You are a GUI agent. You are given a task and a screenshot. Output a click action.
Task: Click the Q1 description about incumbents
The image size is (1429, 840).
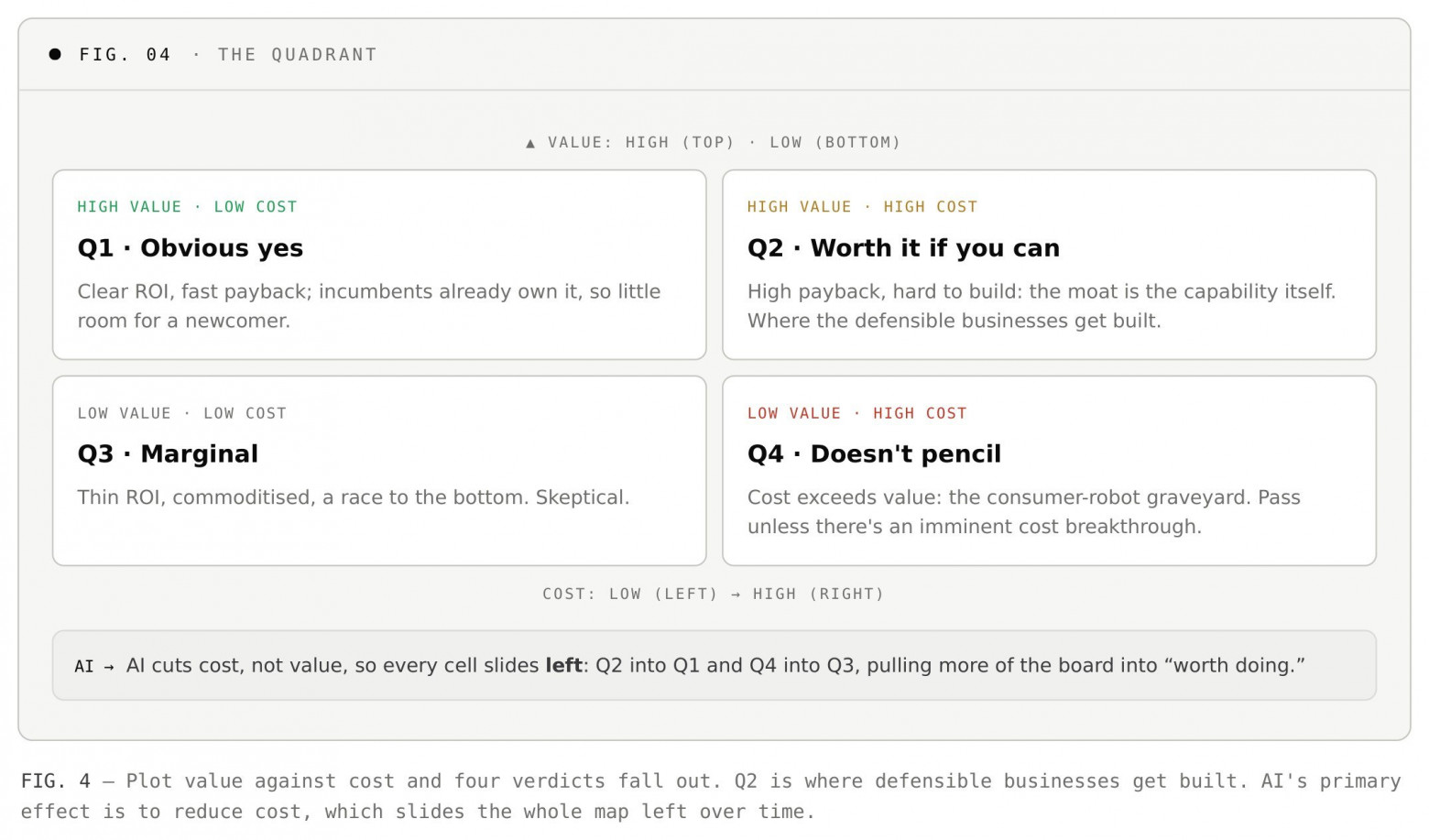click(x=369, y=306)
